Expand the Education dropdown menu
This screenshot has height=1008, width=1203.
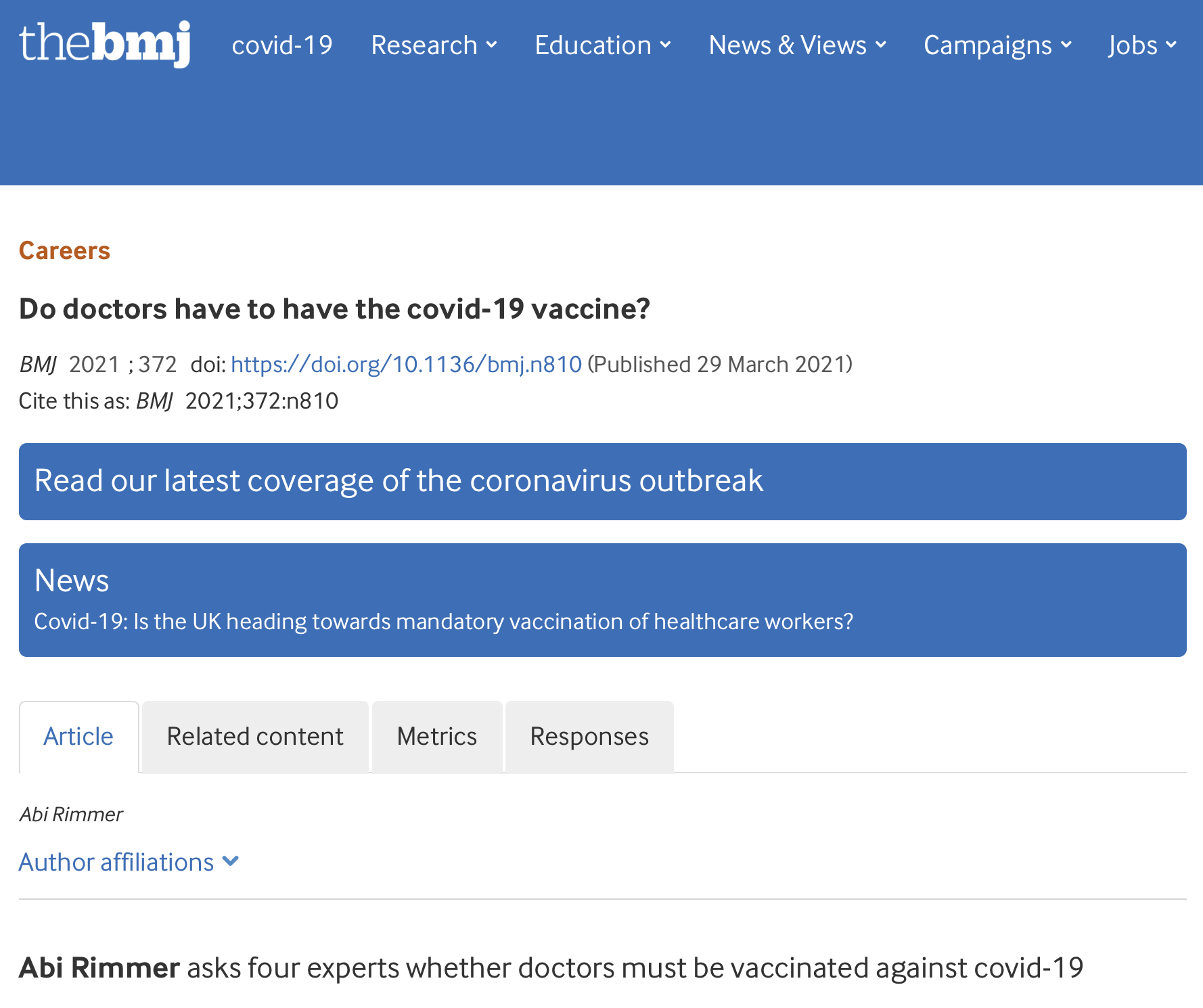(x=603, y=45)
